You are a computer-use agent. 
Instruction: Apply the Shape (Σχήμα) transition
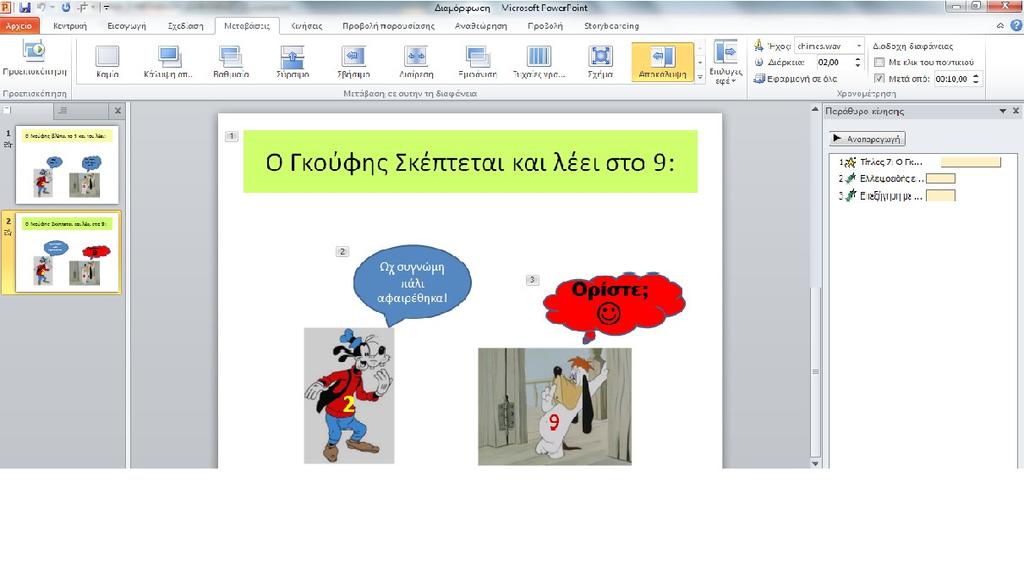coord(600,61)
